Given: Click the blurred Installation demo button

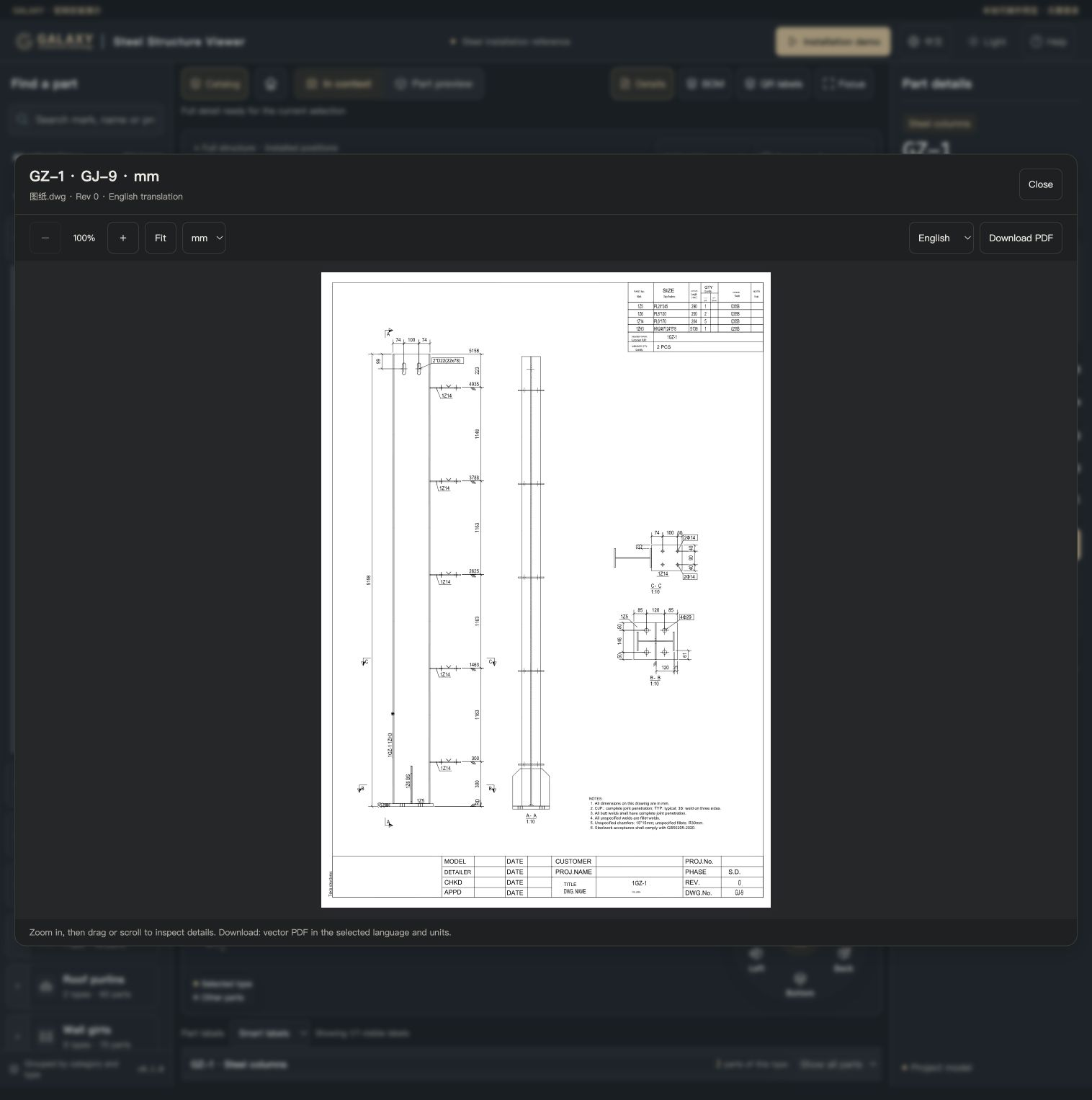Looking at the screenshot, I should coord(833,42).
